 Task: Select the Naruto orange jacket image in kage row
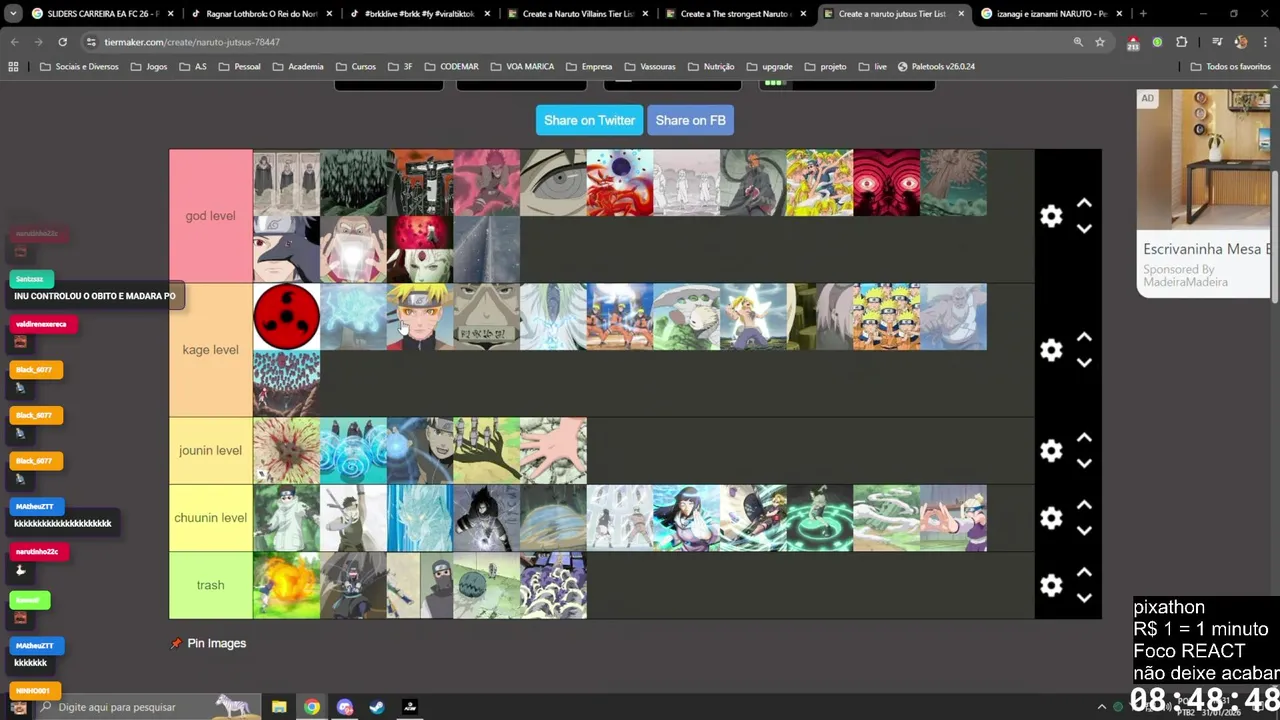coord(420,317)
